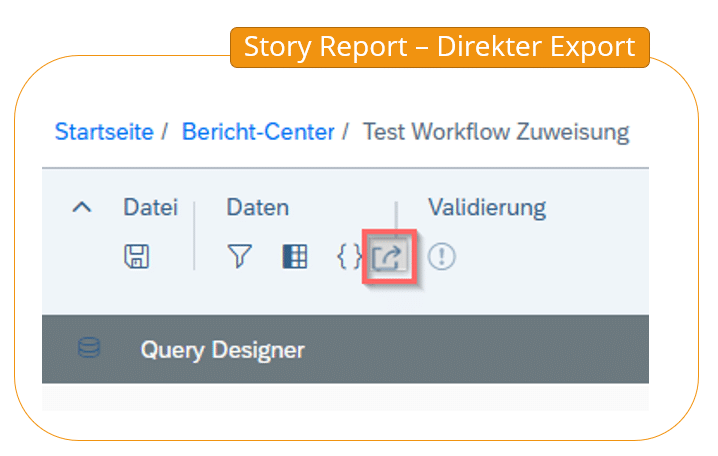Screen dimensions: 718x456
Task: Click the Test Workflow Zuweisung breadcrumb title
Action: tap(496, 132)
